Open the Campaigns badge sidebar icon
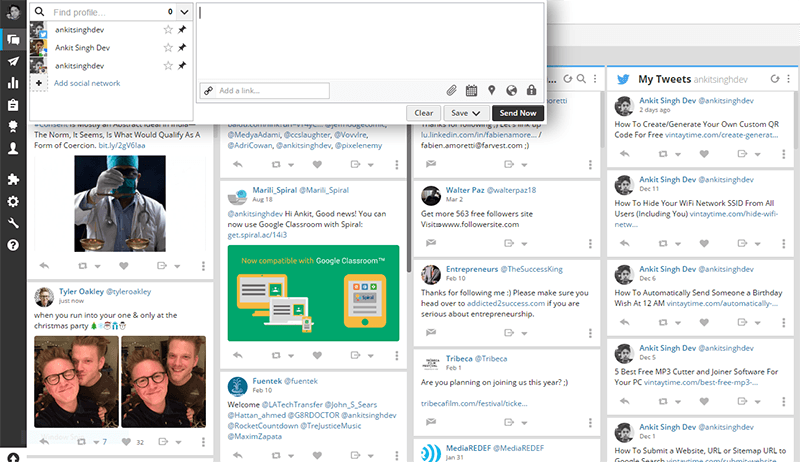The height and width of the screenshot is (462, 800). tap(13, 126)
